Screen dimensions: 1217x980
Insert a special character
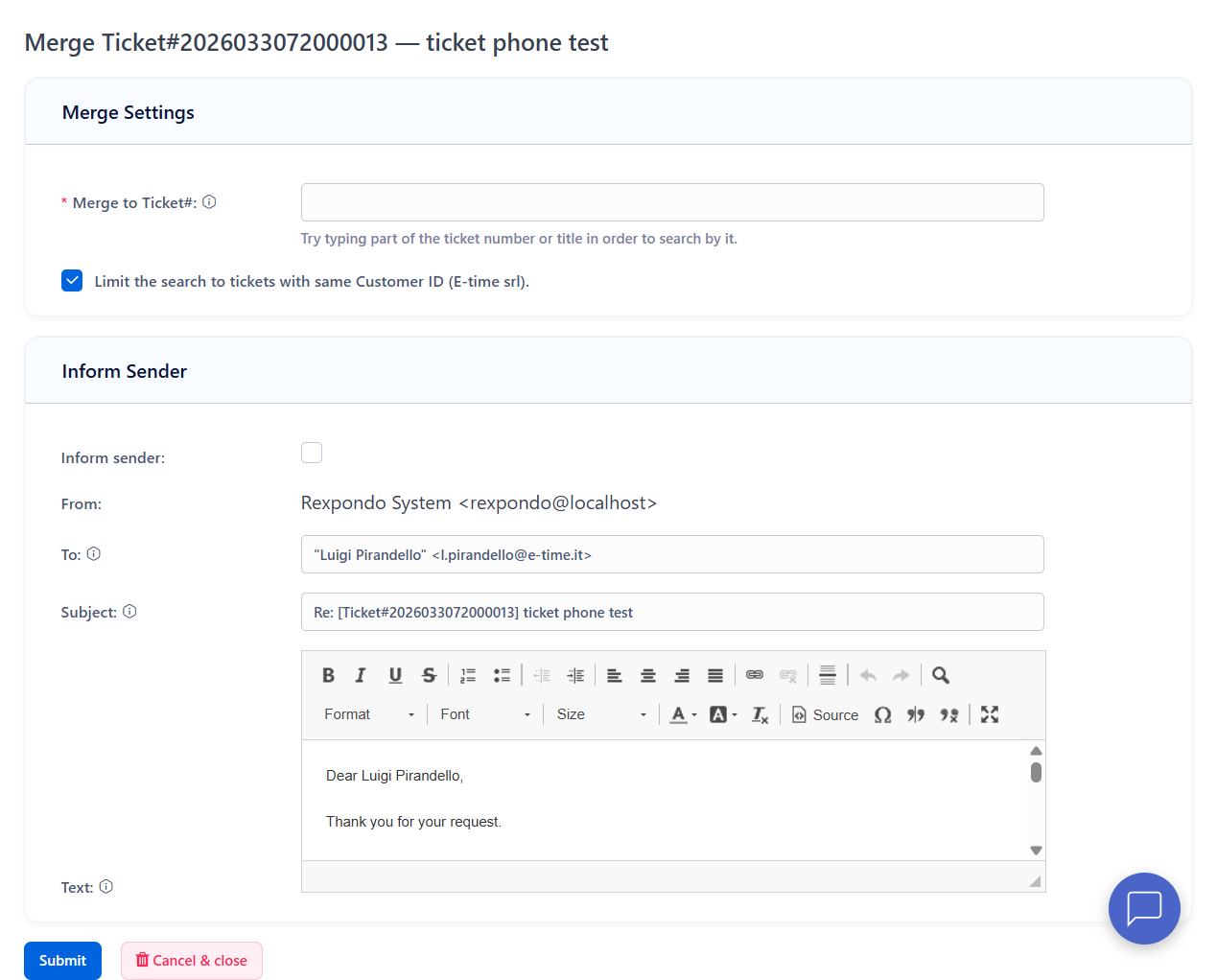point(883,714)
